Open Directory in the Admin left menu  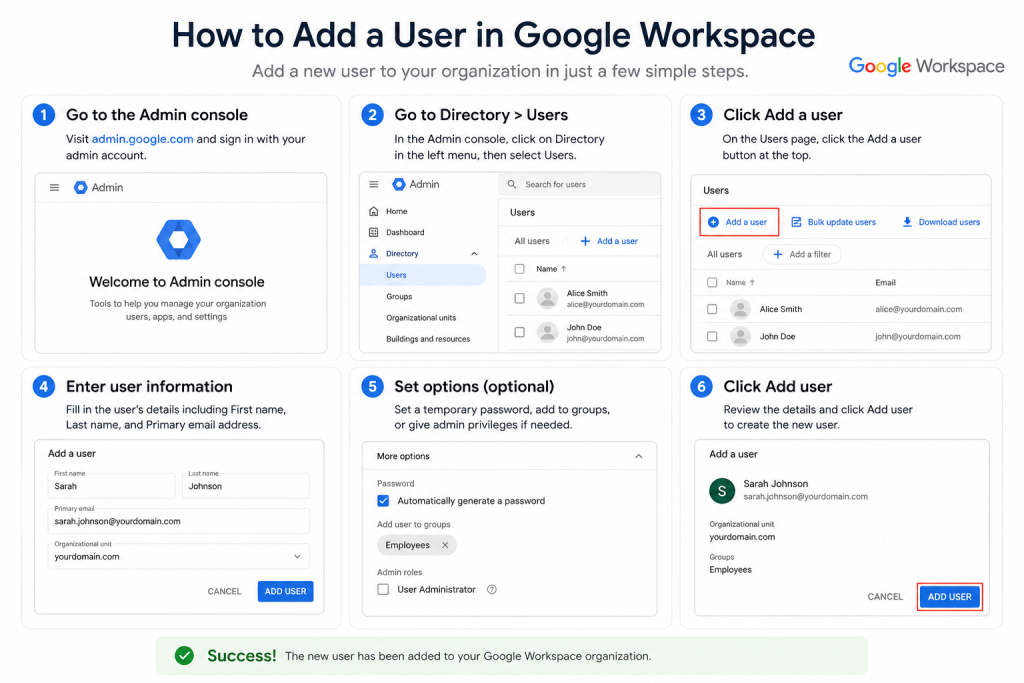point(402,253)
